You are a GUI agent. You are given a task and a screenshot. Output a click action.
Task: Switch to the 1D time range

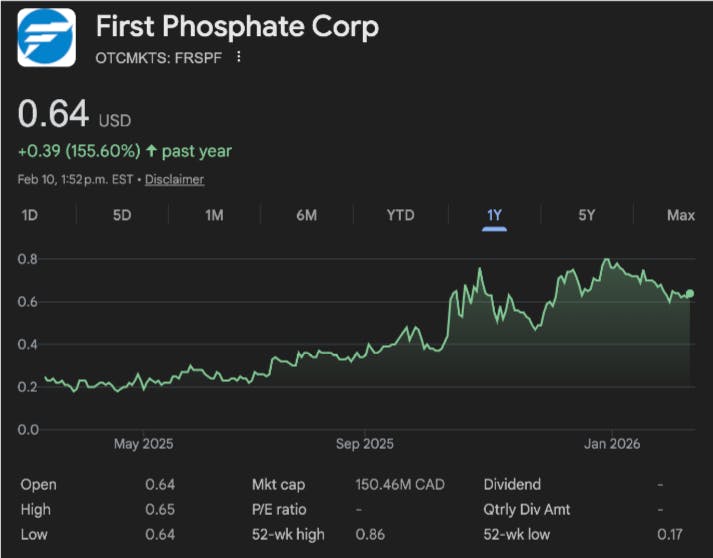pyautogui.click(x=30, y=215)
